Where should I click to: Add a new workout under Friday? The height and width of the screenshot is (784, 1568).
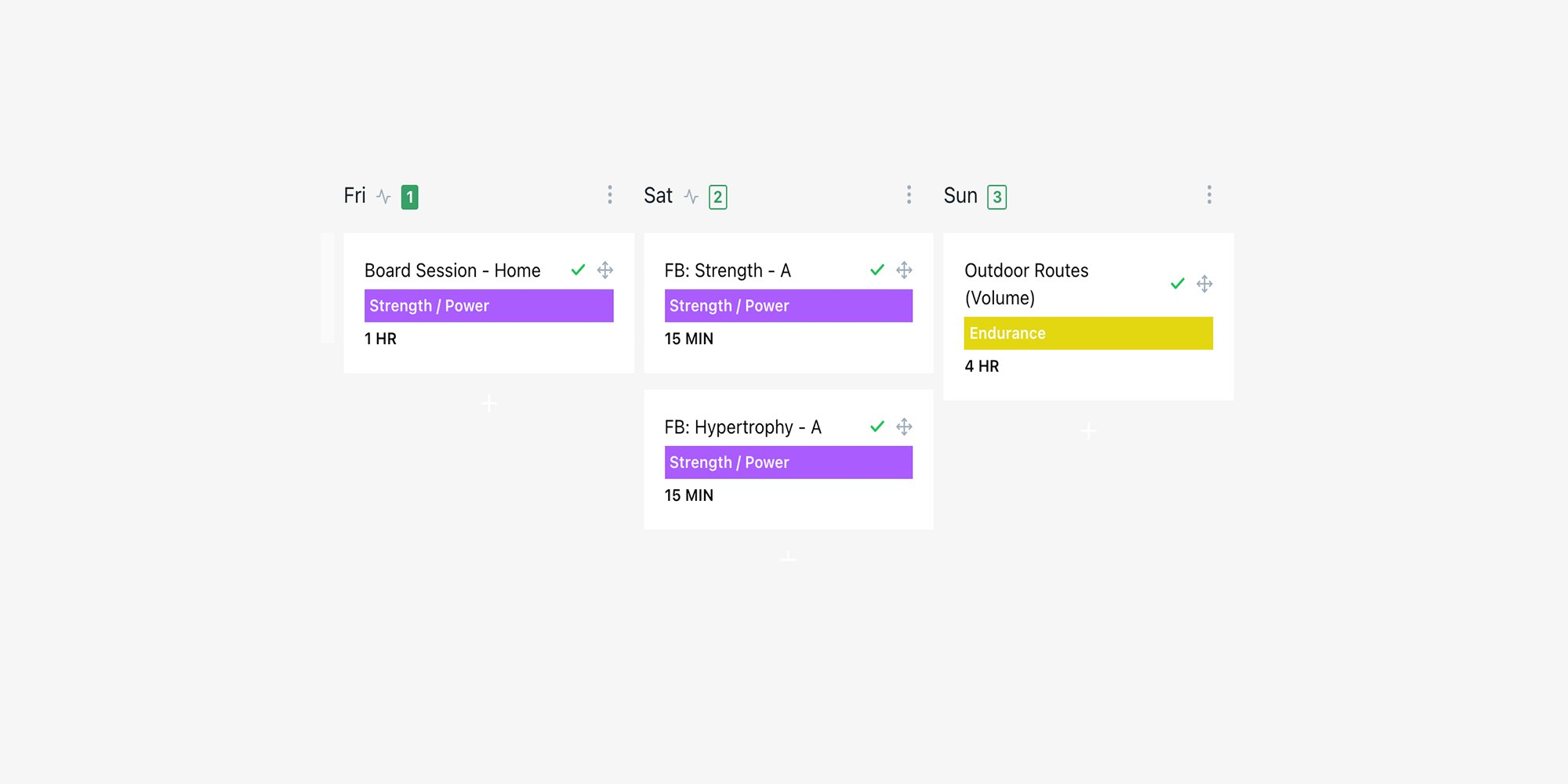coord(489,403)
